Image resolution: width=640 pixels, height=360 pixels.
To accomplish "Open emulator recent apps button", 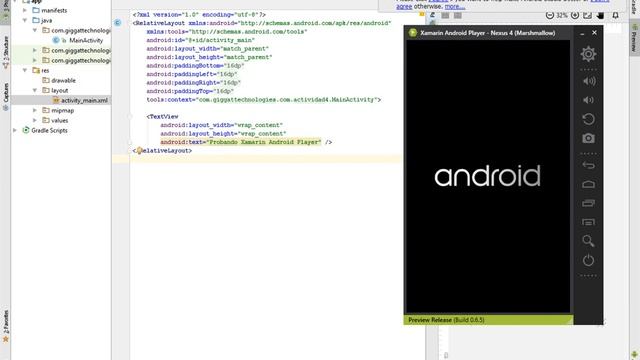I will point(588,203).
